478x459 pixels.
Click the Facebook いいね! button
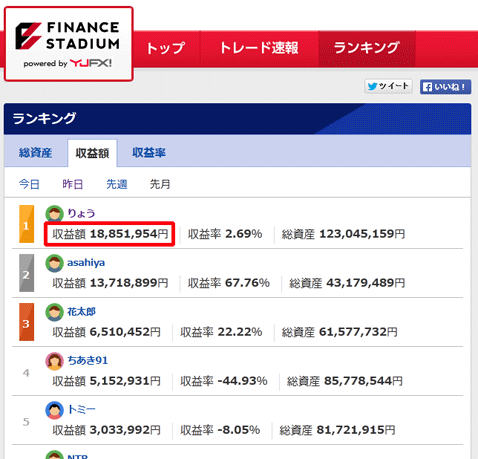[x=445, y=87]
